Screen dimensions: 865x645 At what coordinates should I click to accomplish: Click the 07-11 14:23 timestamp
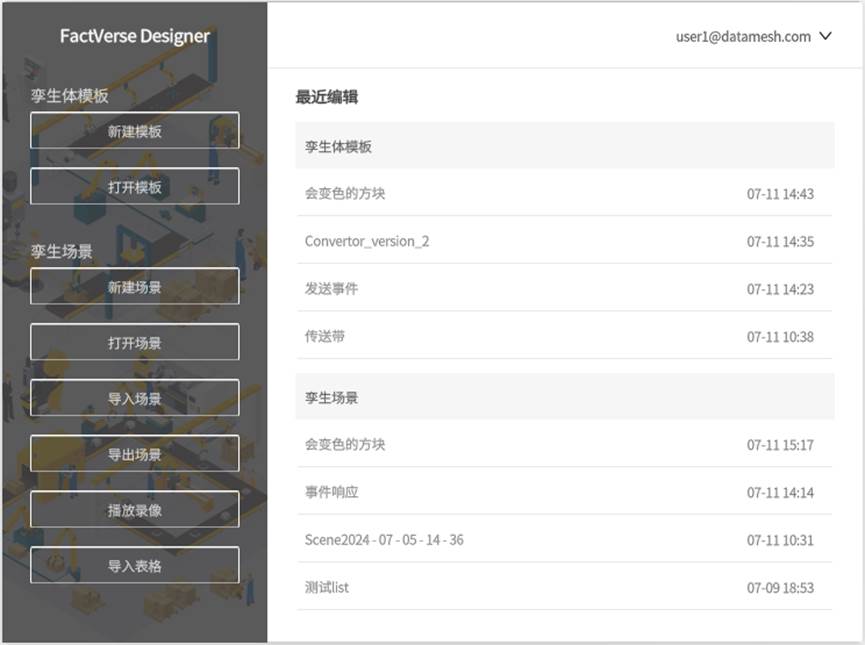tap(780, 289)
